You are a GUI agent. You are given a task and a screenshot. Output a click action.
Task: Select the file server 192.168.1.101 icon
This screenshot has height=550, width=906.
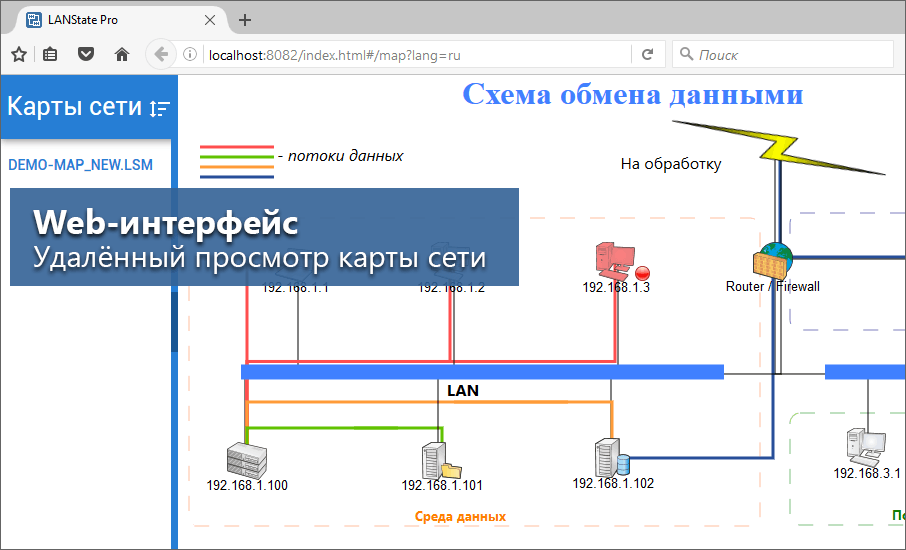tap(441, 460)
